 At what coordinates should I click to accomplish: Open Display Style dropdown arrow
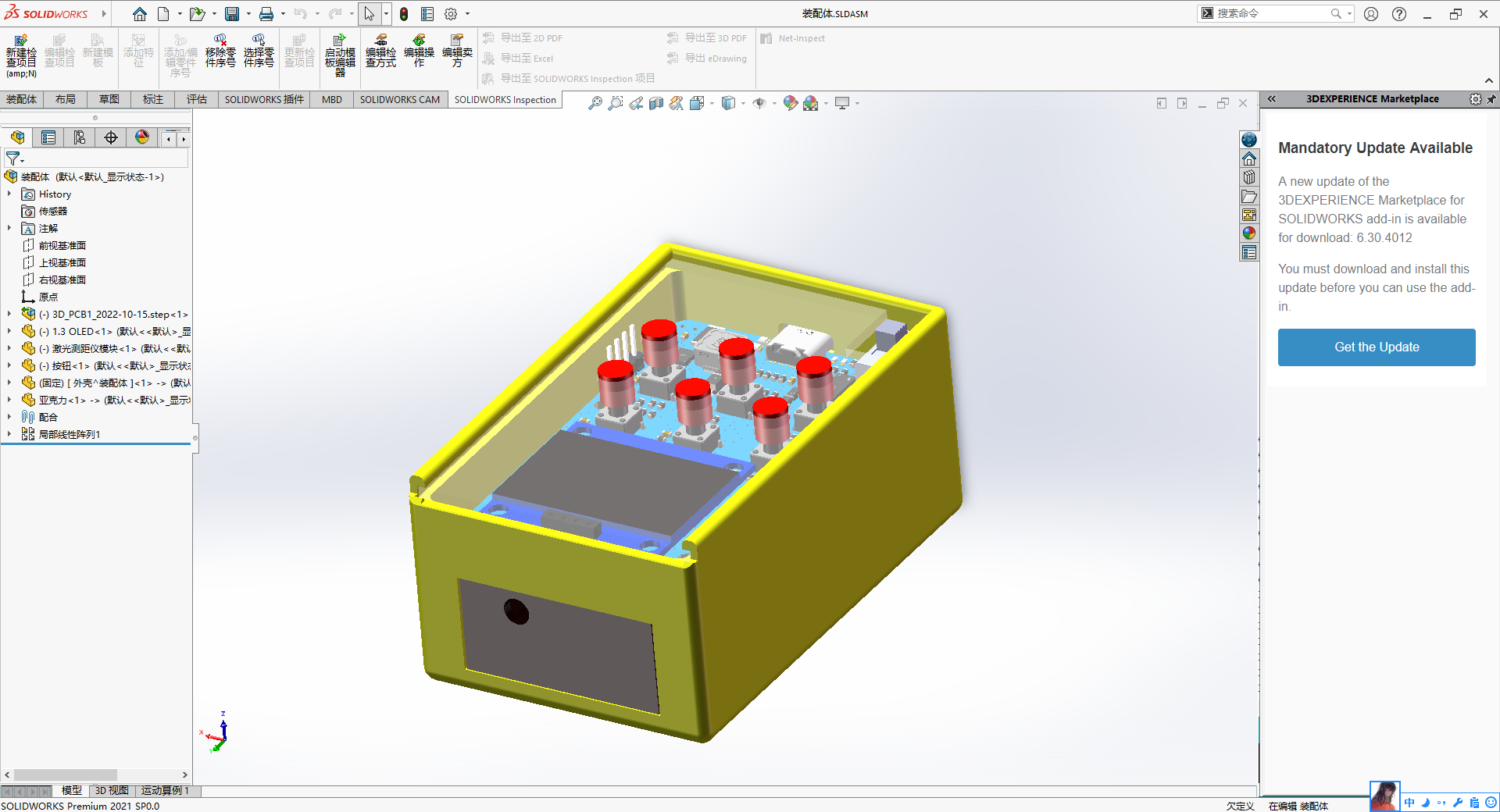pyautogui.click(x=743, y=103)
